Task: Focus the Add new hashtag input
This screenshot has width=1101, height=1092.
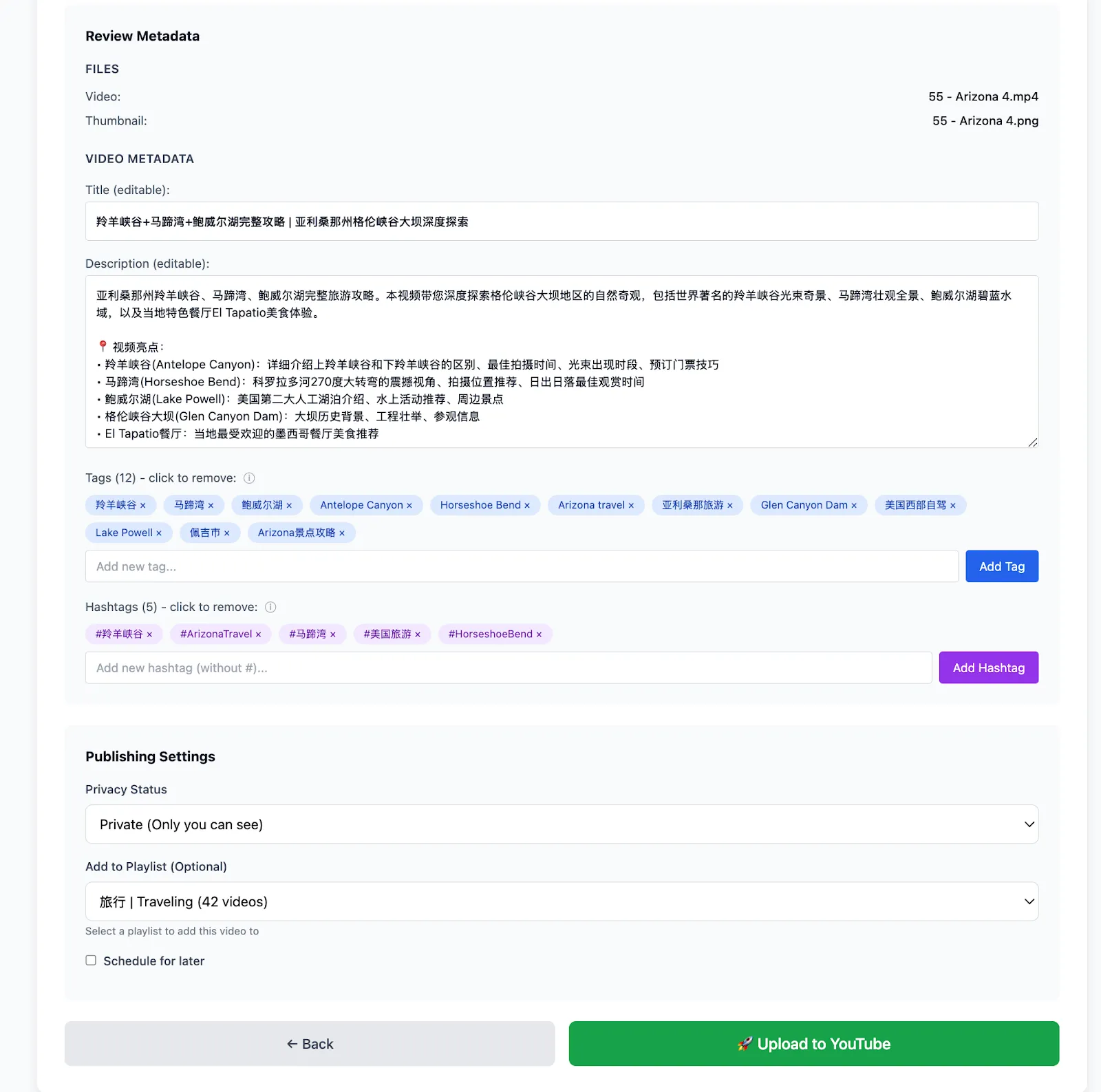Action: tap(509, 667)
